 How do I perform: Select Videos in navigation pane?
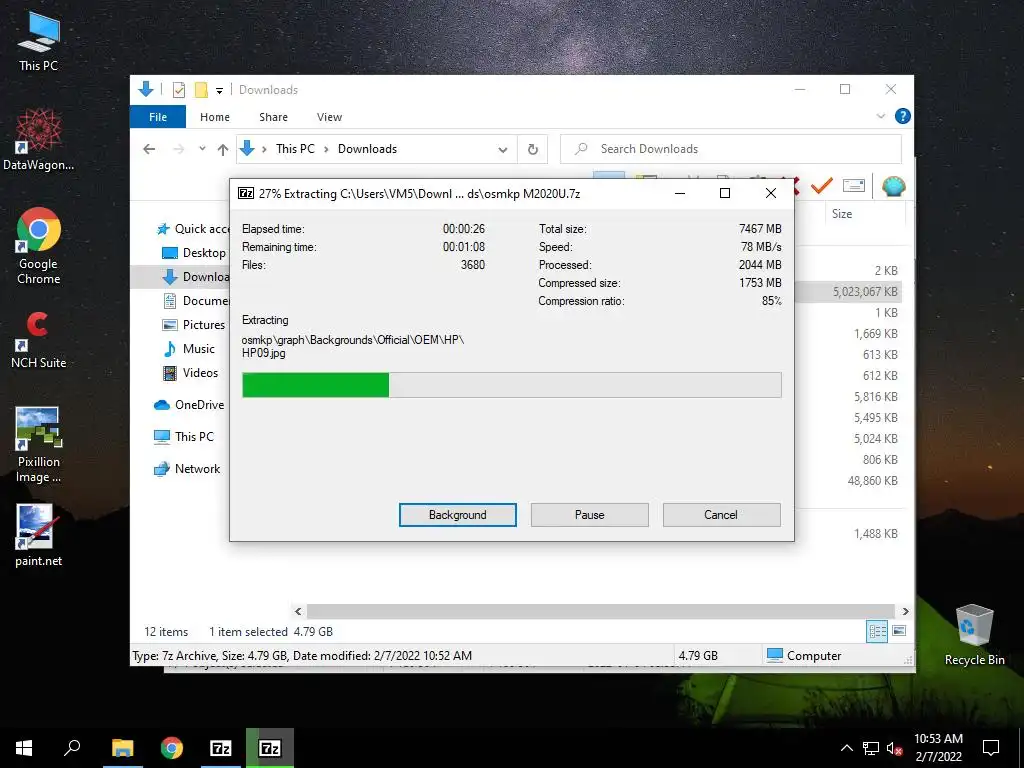point(191,373)
